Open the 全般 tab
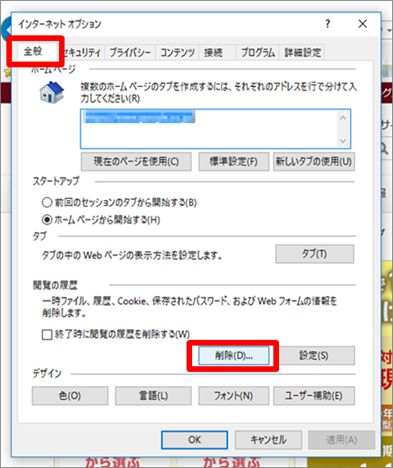The width and height of the screenshot is (393, 468). pyautogui.click(x=33, y=51)
